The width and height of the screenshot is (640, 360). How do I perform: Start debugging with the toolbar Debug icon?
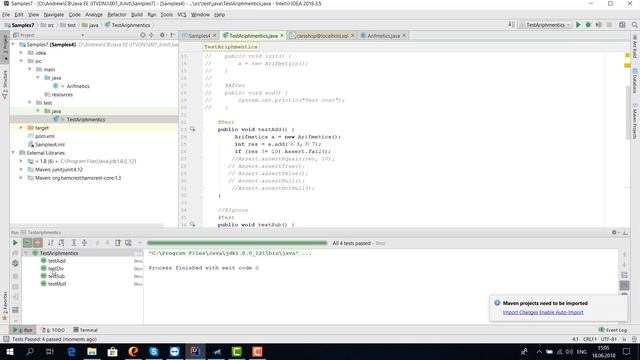coord(588,25)
